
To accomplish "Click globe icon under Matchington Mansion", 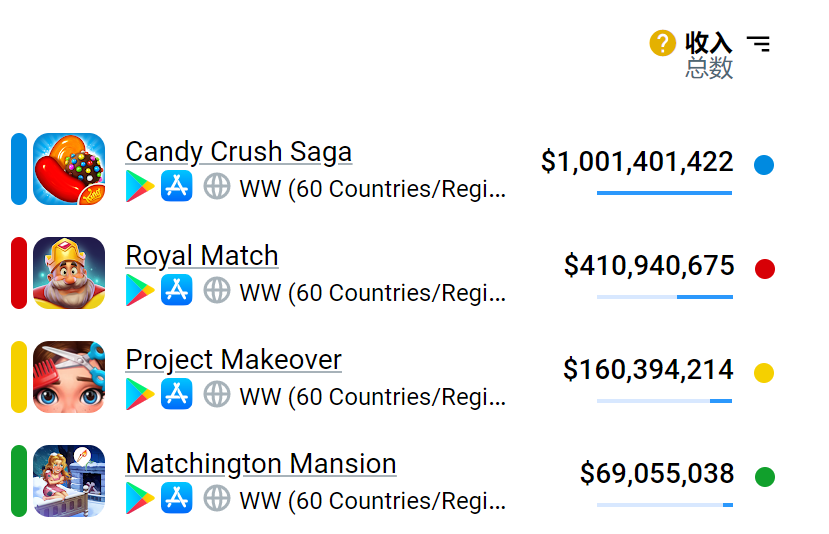I will tap(216, 498).
